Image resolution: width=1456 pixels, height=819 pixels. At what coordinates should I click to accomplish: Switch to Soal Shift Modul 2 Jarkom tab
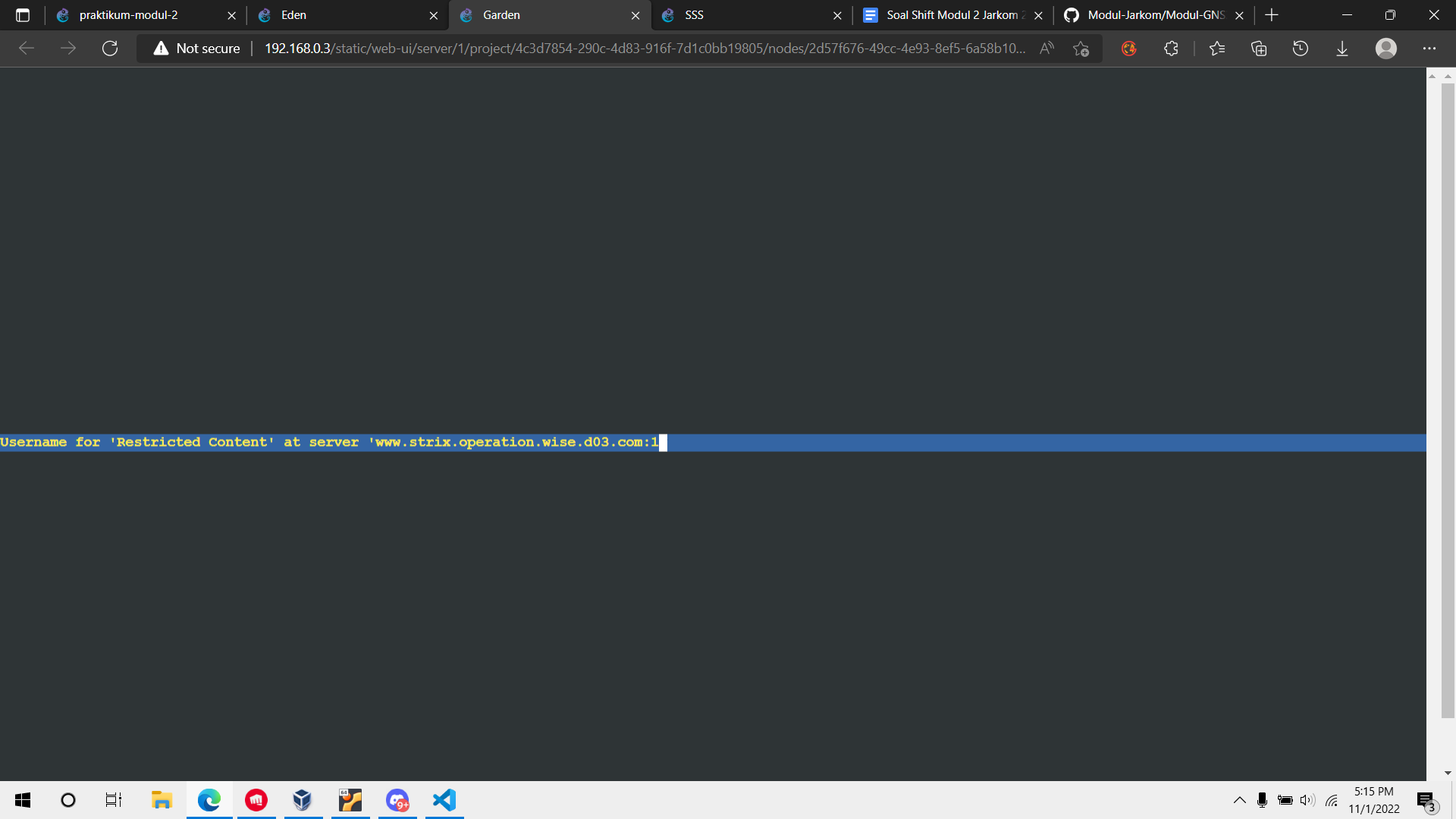coord(952,15)
